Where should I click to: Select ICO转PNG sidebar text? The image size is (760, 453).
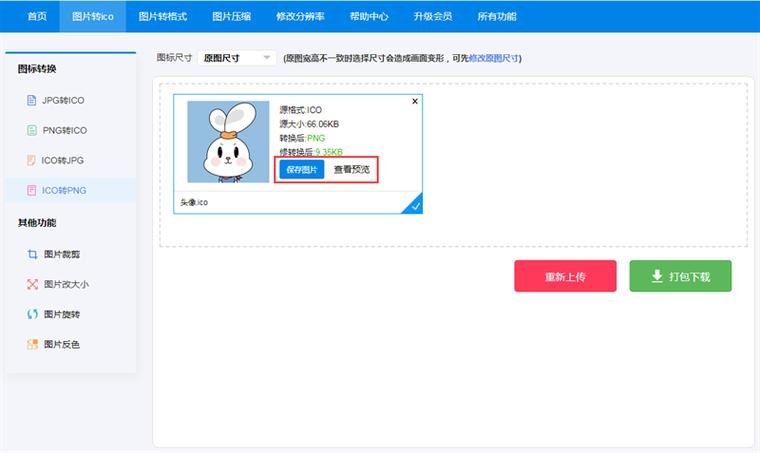pos(64,190)
